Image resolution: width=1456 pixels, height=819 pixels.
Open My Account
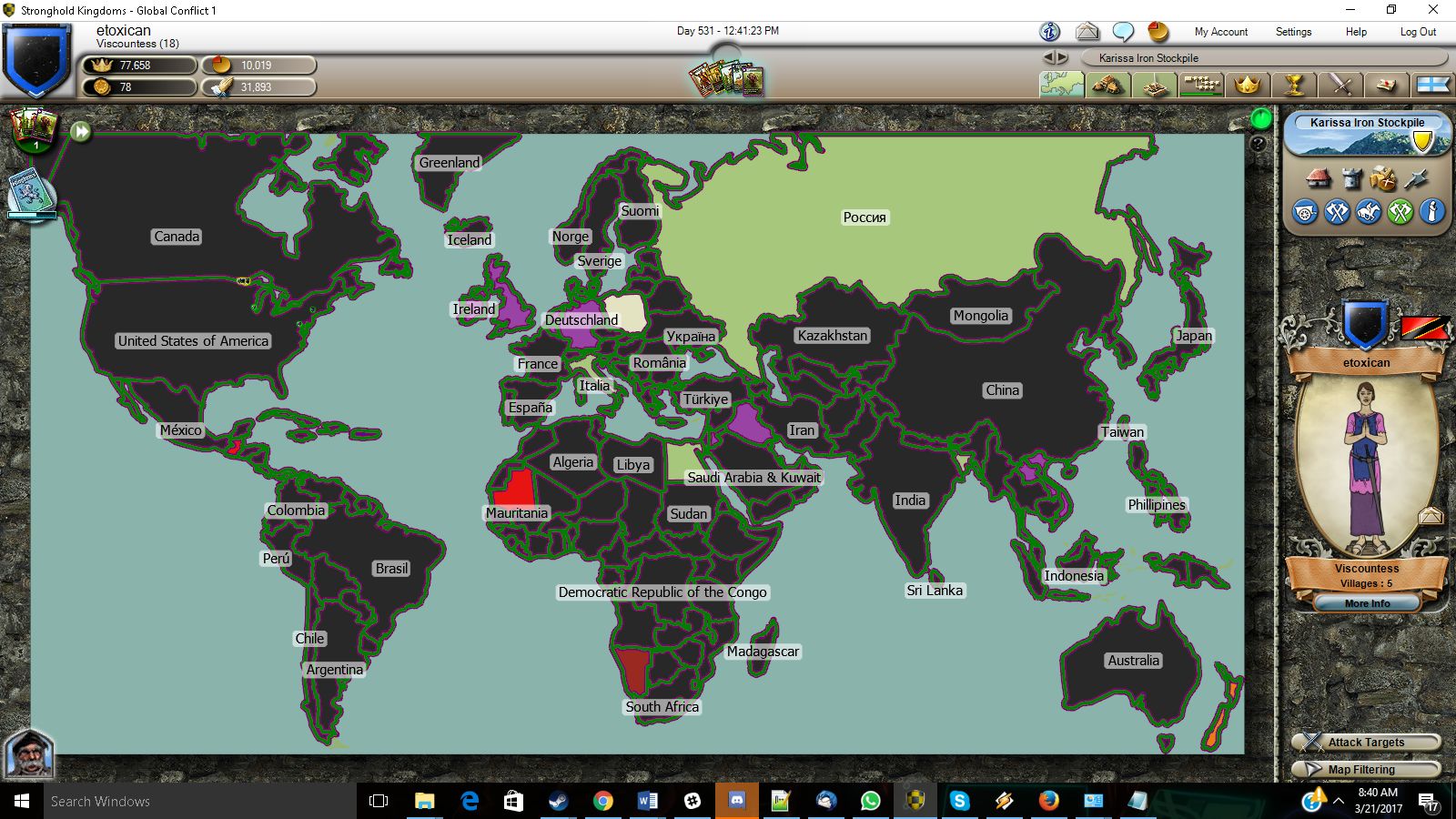click(1221, 32)
